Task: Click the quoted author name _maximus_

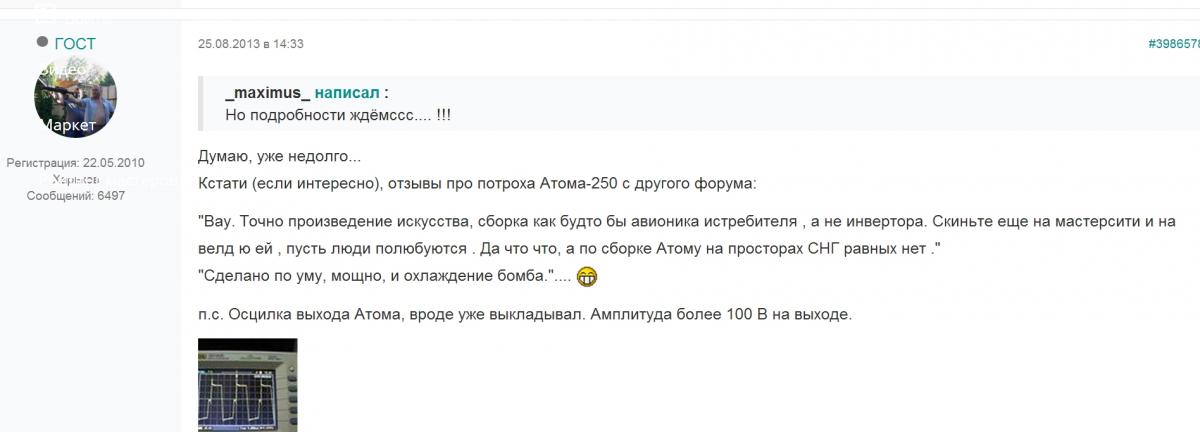Action: tap(267, 93)
